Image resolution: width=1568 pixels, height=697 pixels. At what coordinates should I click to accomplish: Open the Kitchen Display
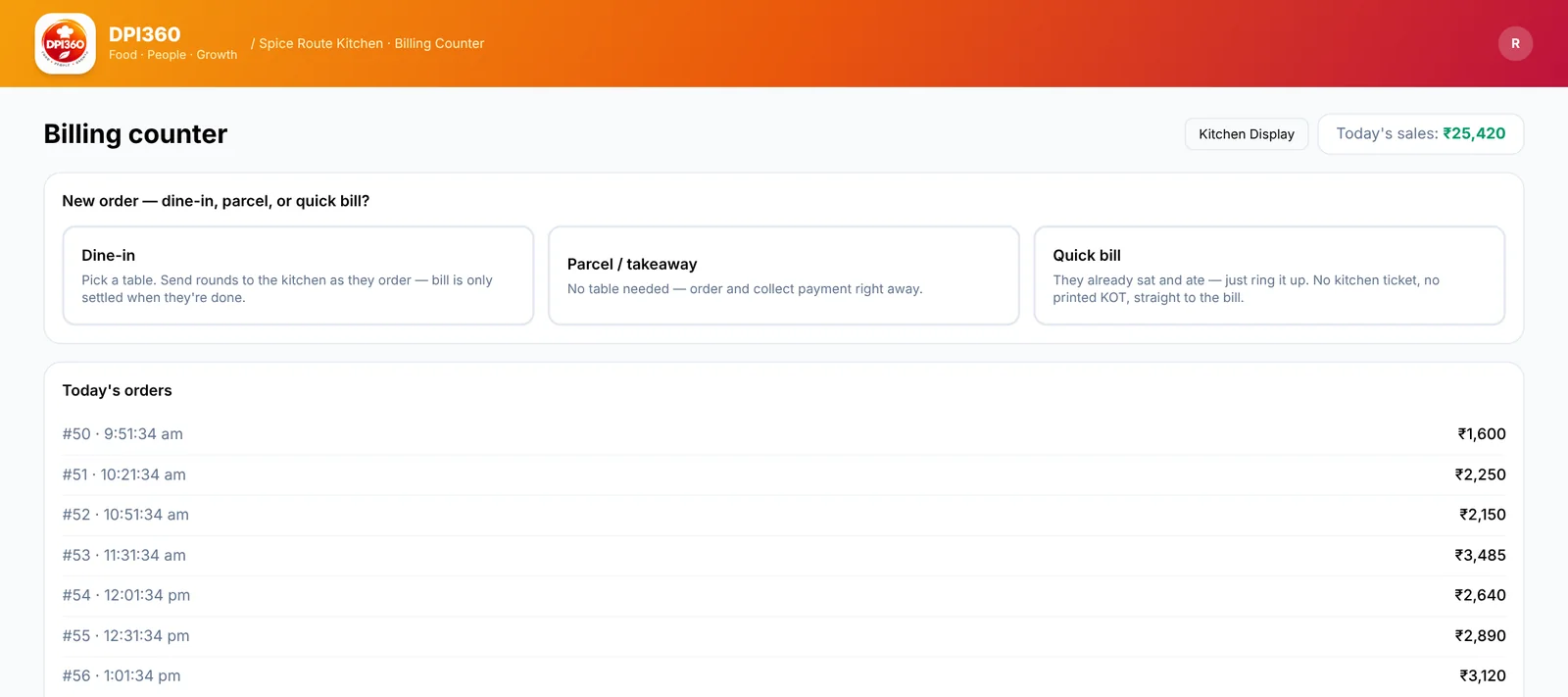coord(1247,134)
